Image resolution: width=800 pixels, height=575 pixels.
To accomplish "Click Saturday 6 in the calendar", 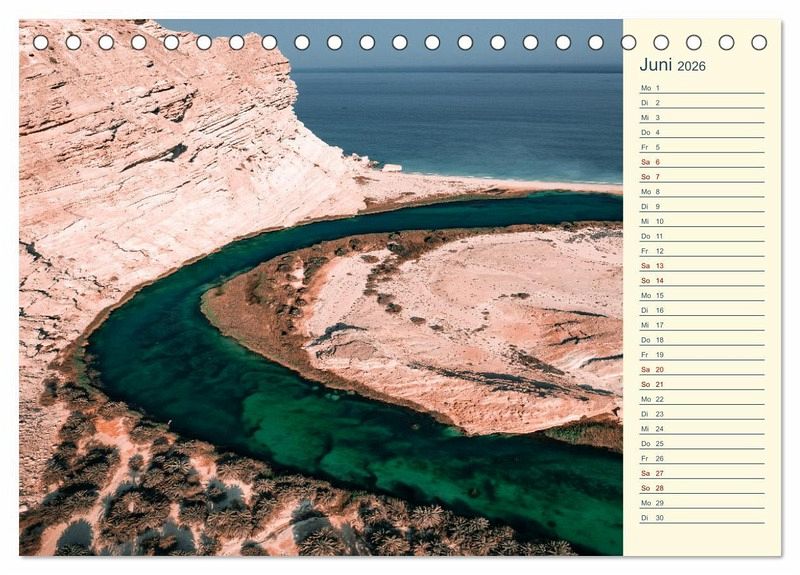I will click(x=701, y=162).
